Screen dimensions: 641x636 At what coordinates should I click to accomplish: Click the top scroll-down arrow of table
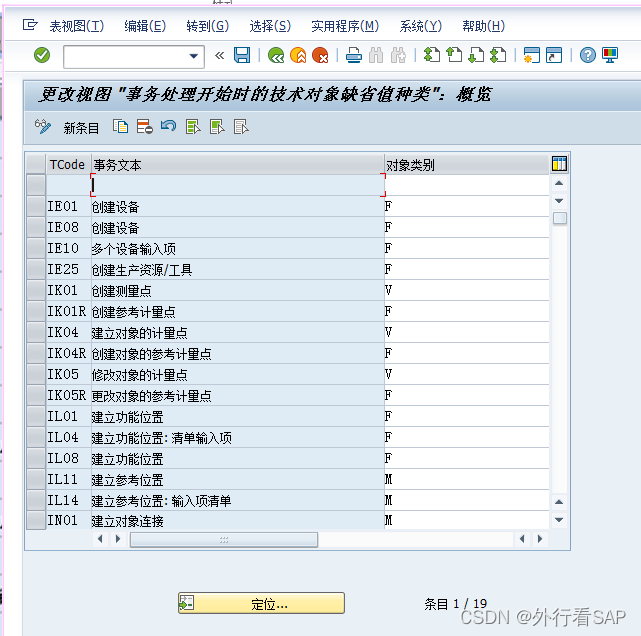(x=559, y=201)
